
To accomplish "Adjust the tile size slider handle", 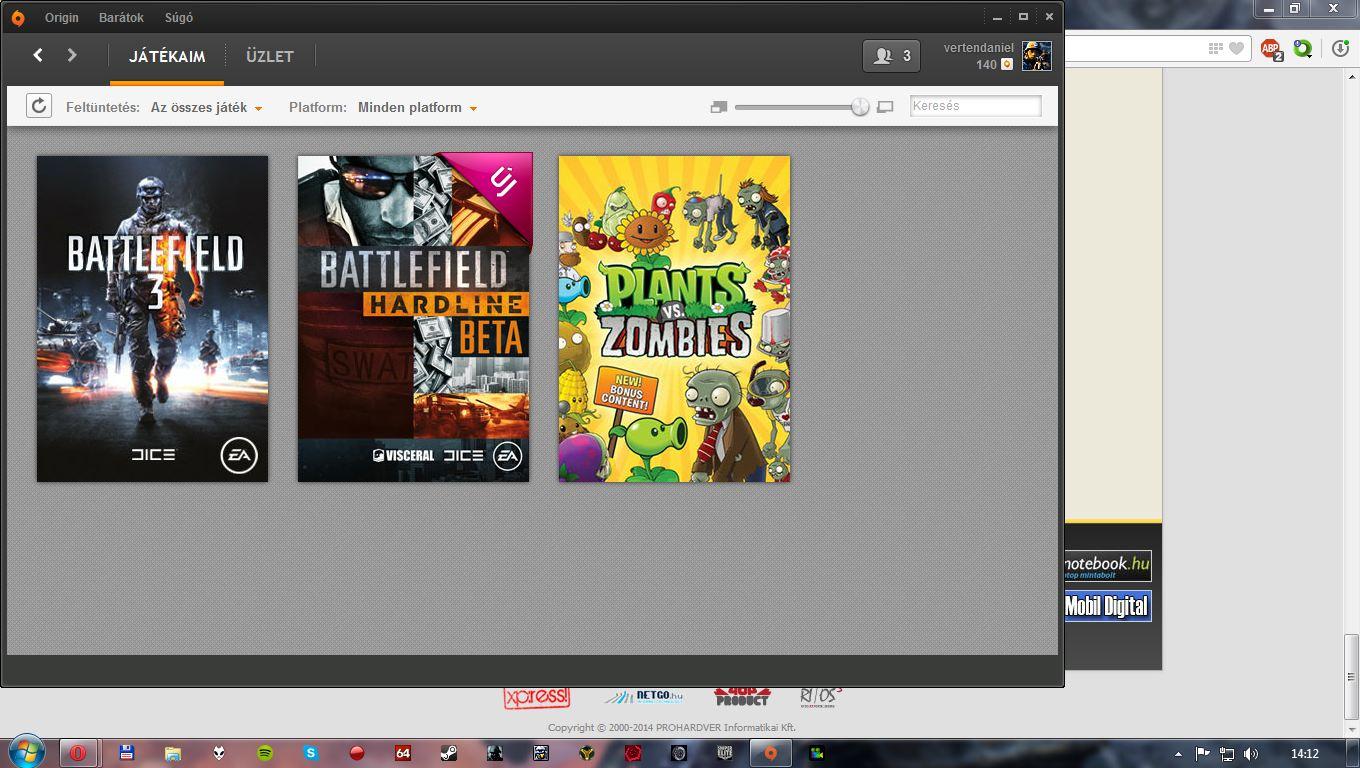I will pyautogui.click(x=860, y=107).
